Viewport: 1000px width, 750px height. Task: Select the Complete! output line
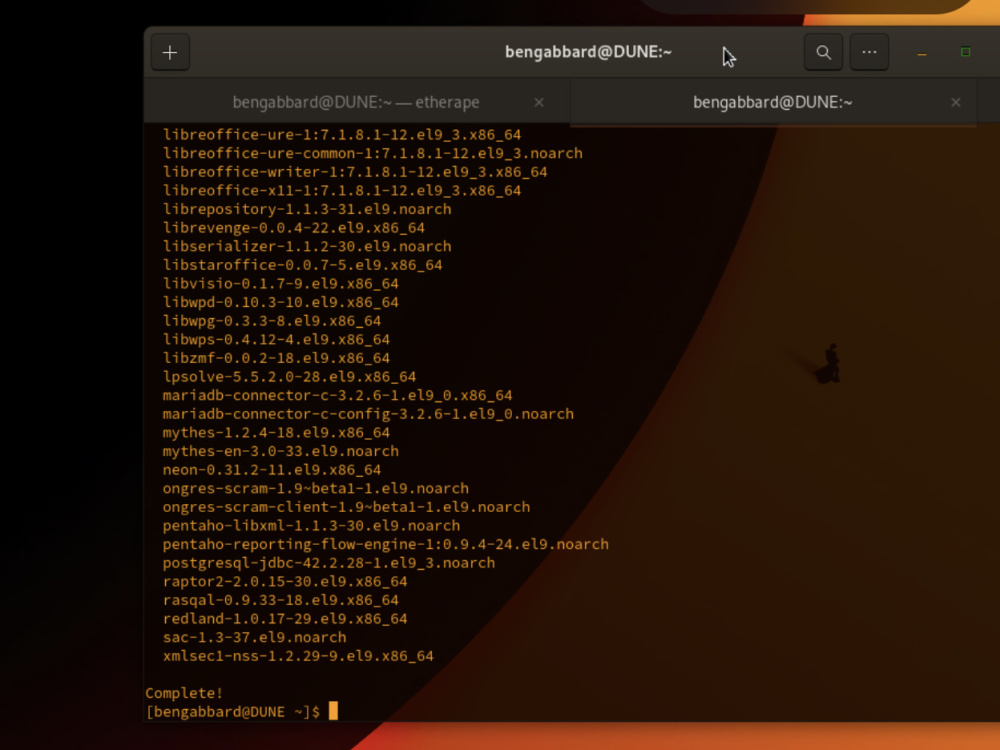pos(183,692)
